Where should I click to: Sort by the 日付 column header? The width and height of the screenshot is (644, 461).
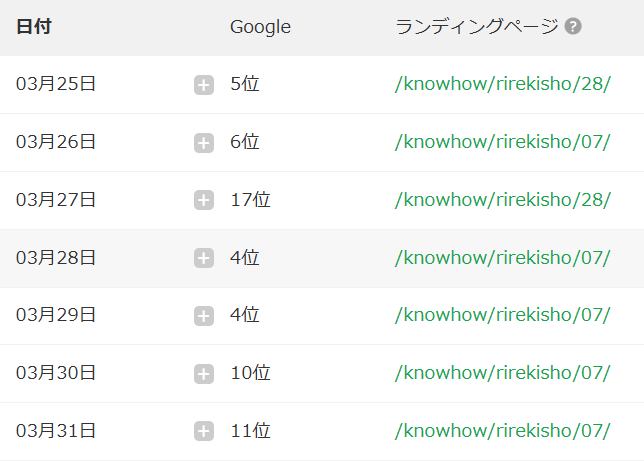coord(34,27)
